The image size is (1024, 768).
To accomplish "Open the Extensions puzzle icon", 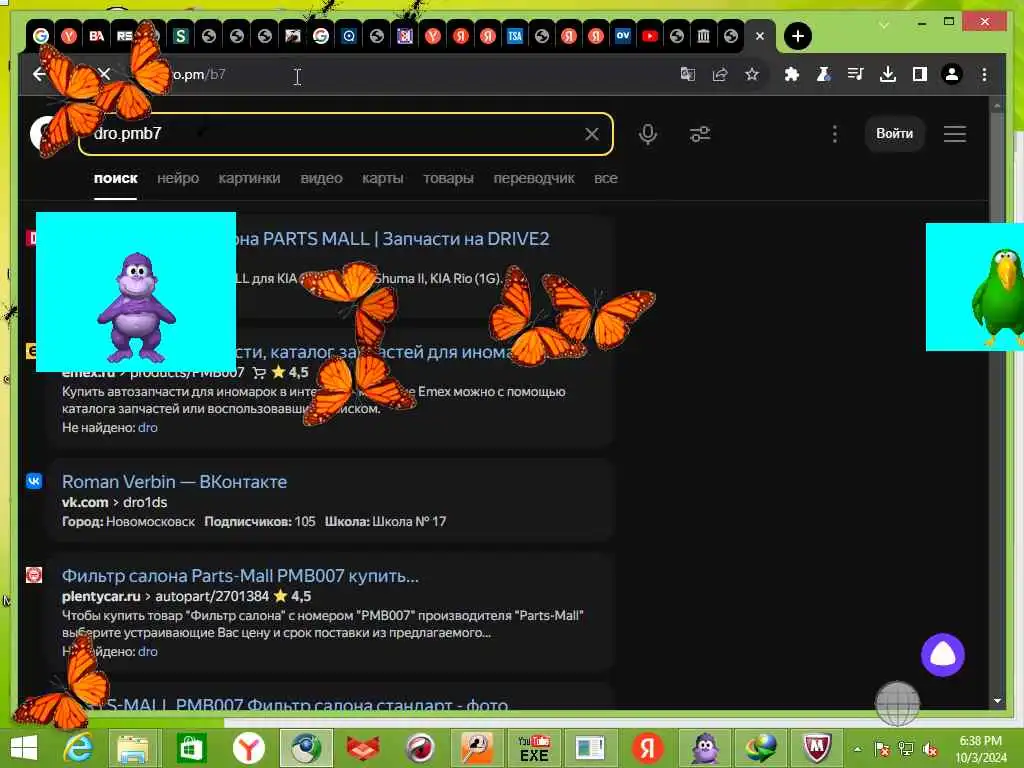I will (792, 74).
